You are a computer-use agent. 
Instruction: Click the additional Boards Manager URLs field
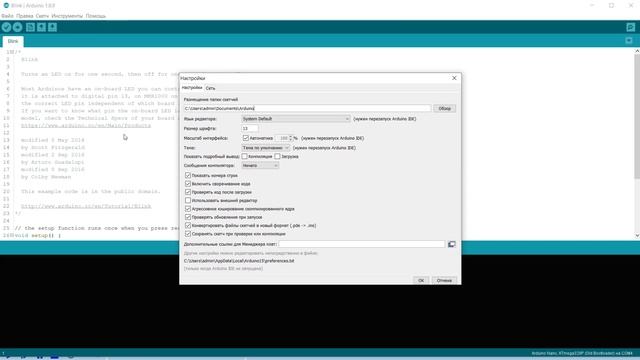coord(362,244)
